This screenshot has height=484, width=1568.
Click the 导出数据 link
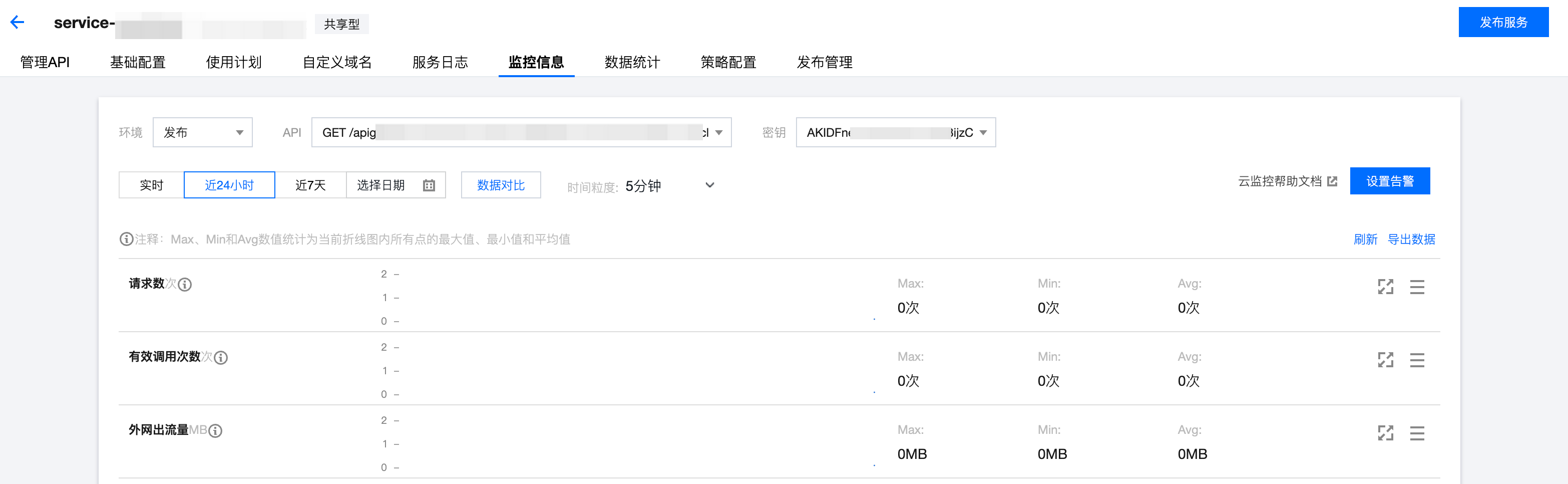(x=1411, y=239)
